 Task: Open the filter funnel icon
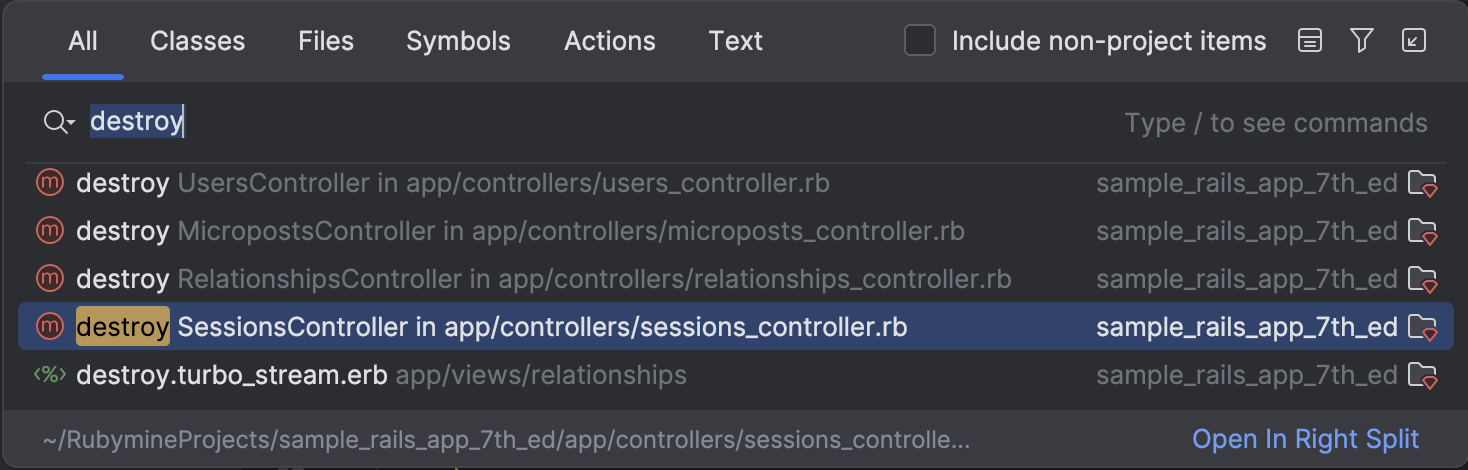pos(1361,41)
